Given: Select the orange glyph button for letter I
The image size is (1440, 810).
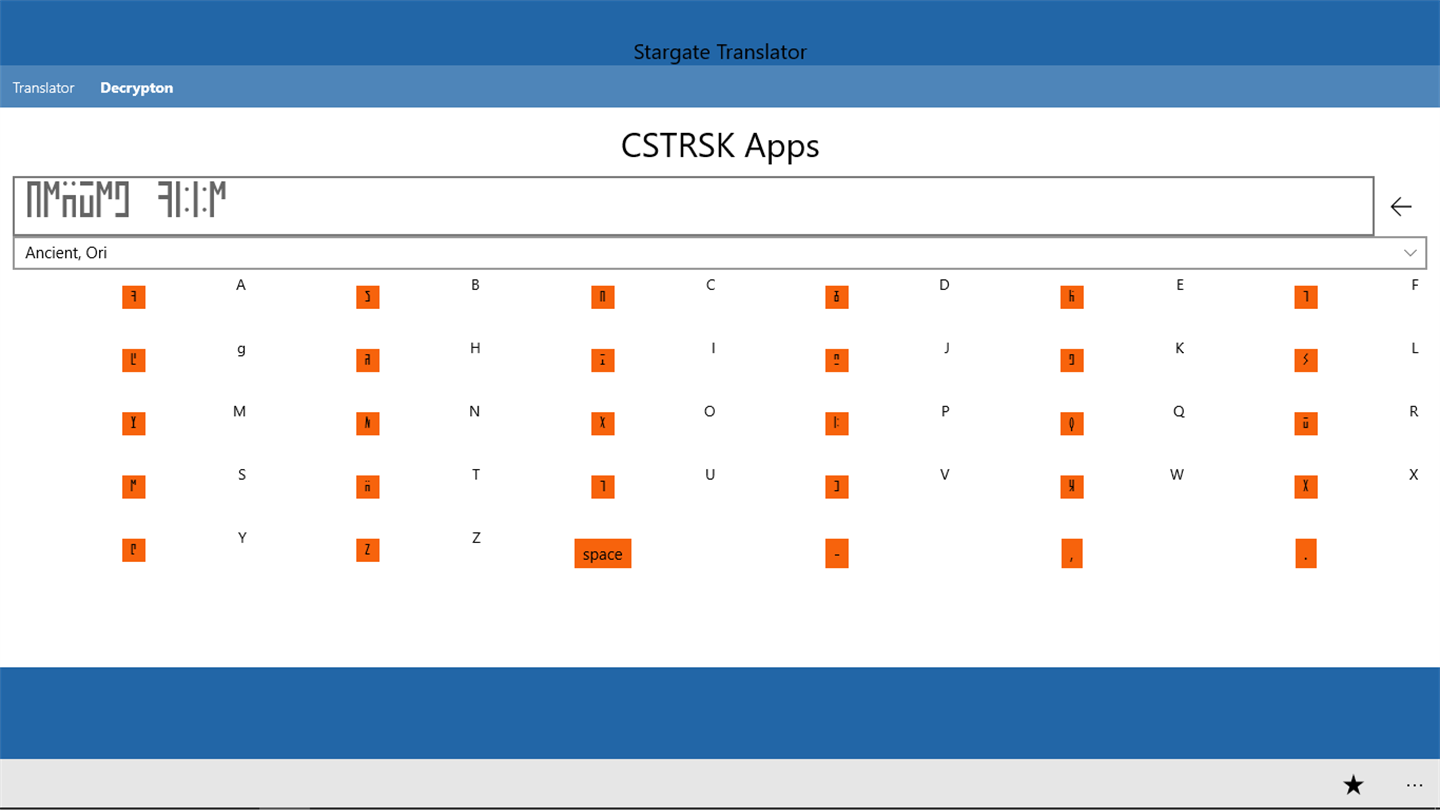Looking at the screenshot, I should (603, 360).
